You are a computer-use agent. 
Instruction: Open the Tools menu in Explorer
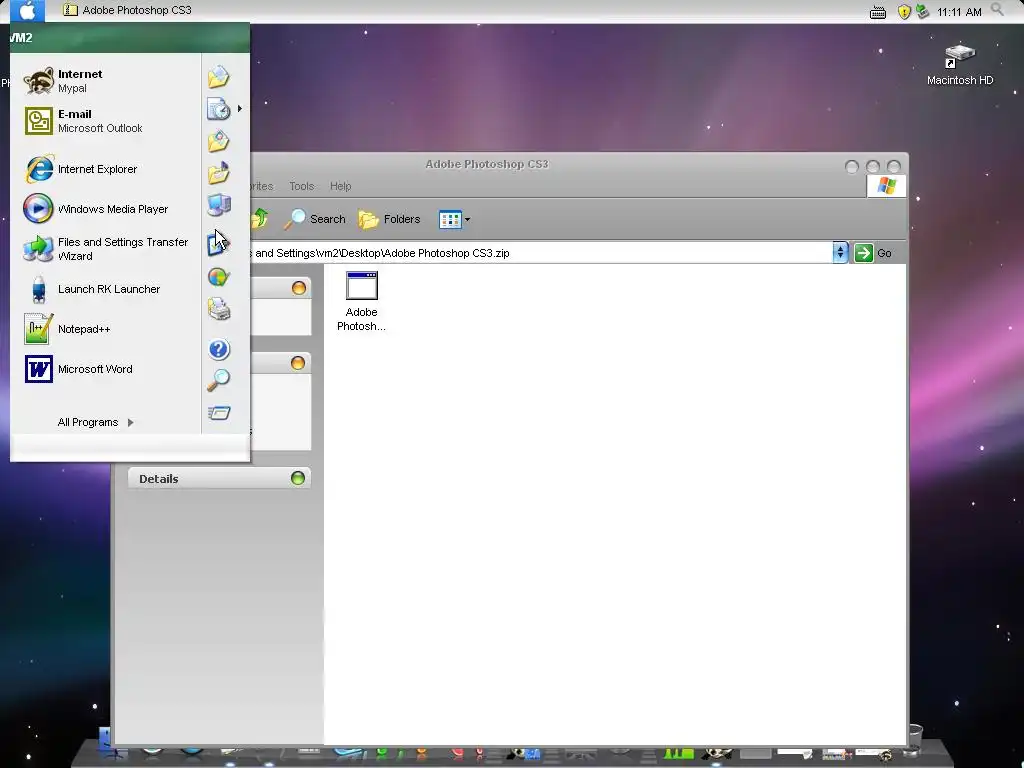(x=302, y=186)
